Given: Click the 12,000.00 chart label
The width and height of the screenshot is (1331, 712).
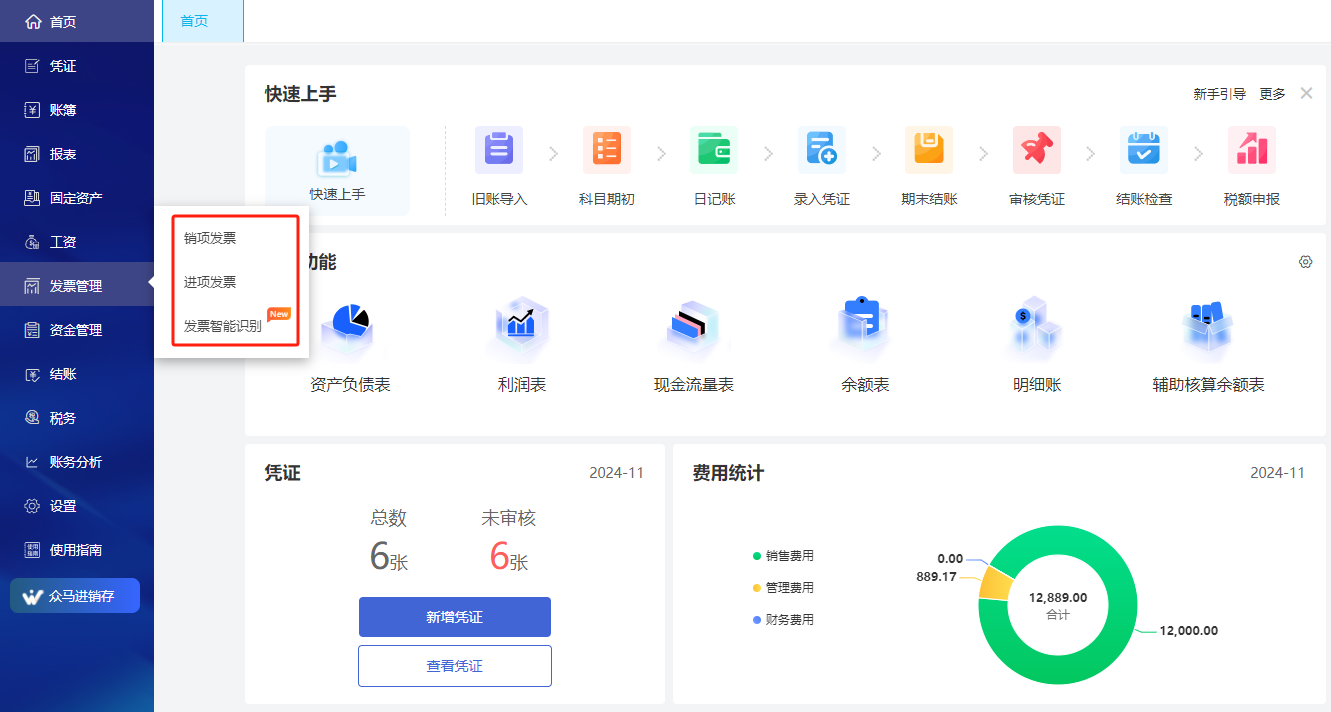Looking at the screenshot, I should (x=1188, y=631).
